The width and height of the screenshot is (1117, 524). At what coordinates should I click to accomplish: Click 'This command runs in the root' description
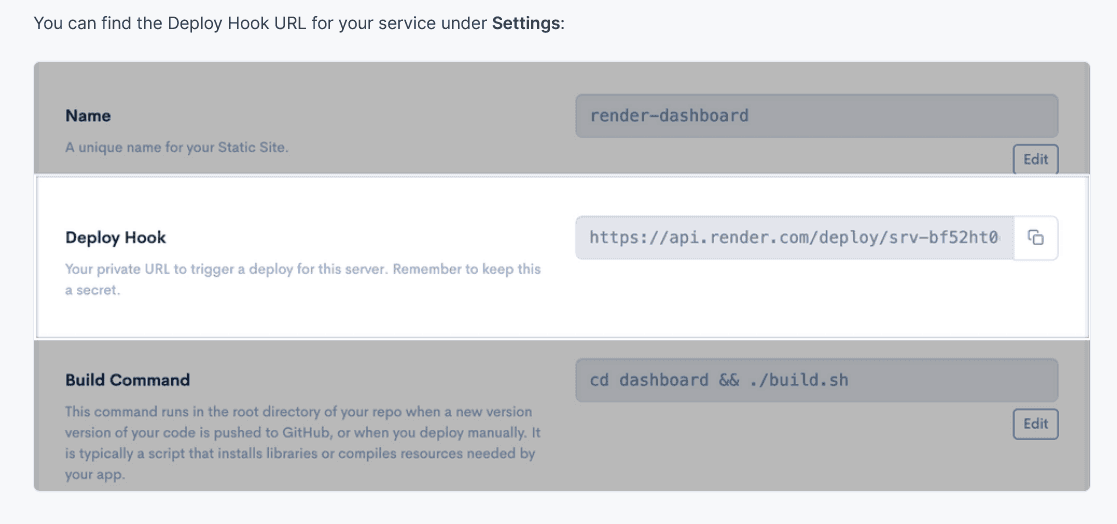(x=298, y=412)
